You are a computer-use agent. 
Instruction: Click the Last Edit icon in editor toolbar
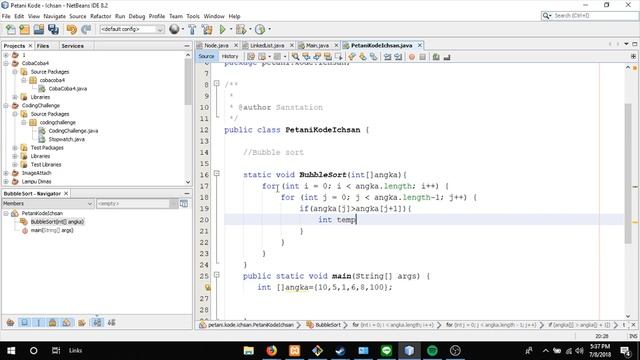coord(251,57)
